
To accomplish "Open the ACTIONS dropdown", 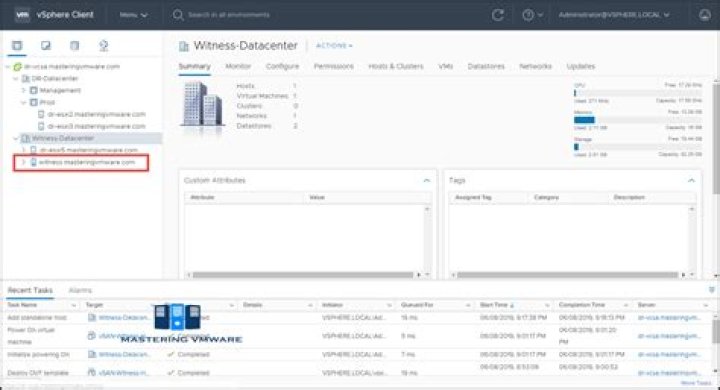I will click(x=334, y=45).
